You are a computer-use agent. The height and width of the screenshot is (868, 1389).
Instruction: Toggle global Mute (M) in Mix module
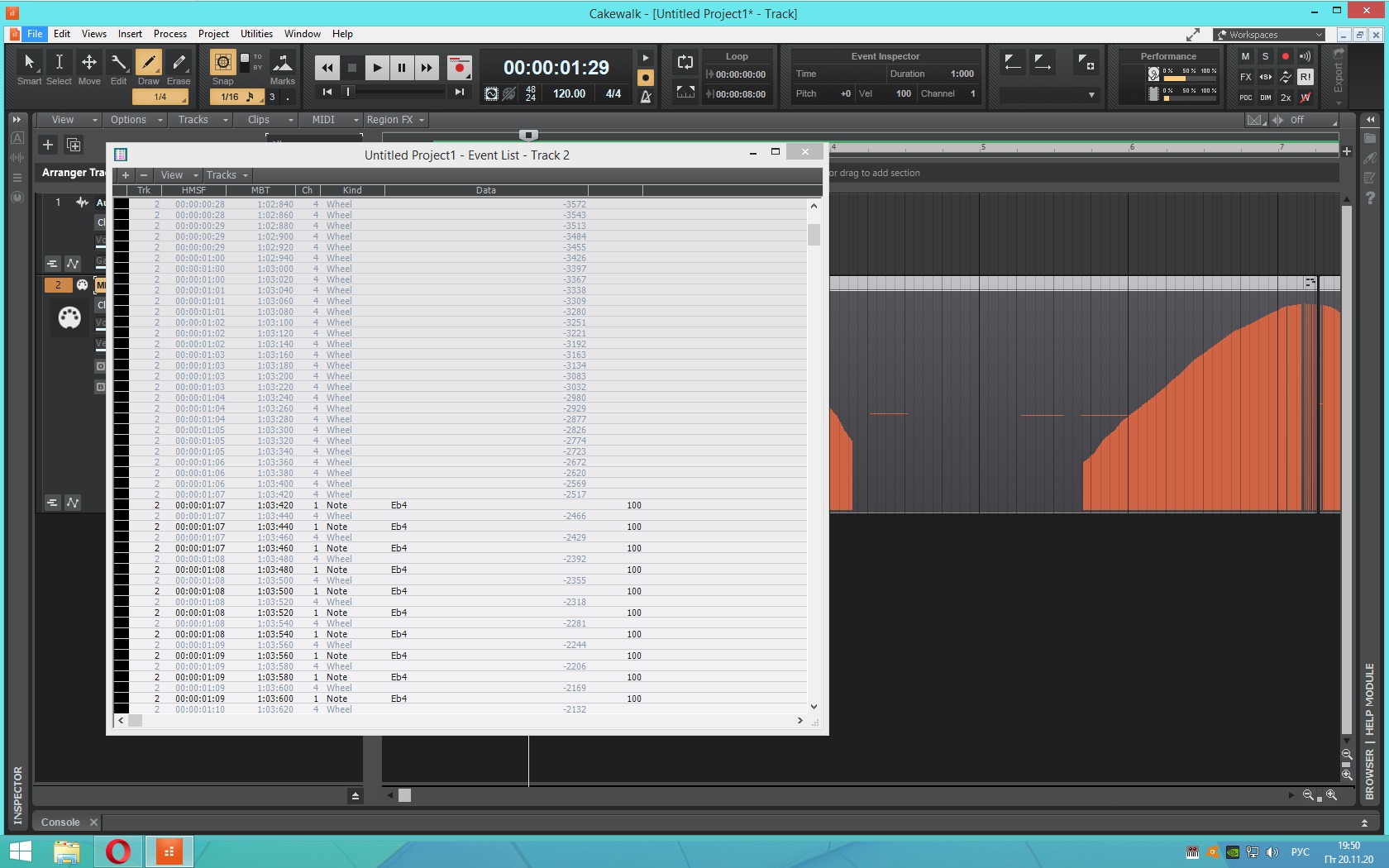(1245, 56)
